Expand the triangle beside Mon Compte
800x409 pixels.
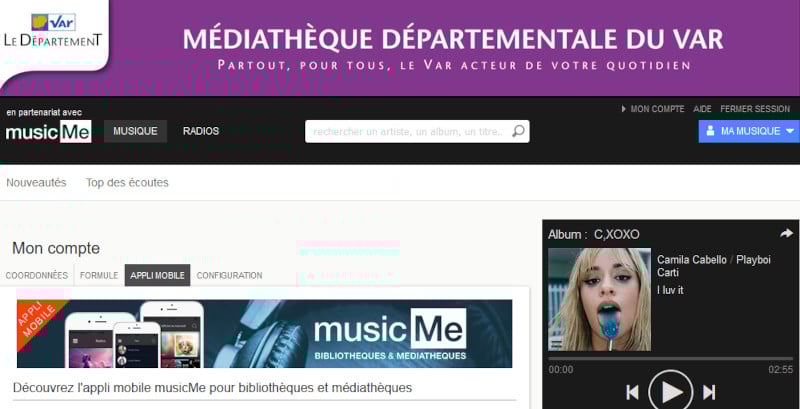623,109
